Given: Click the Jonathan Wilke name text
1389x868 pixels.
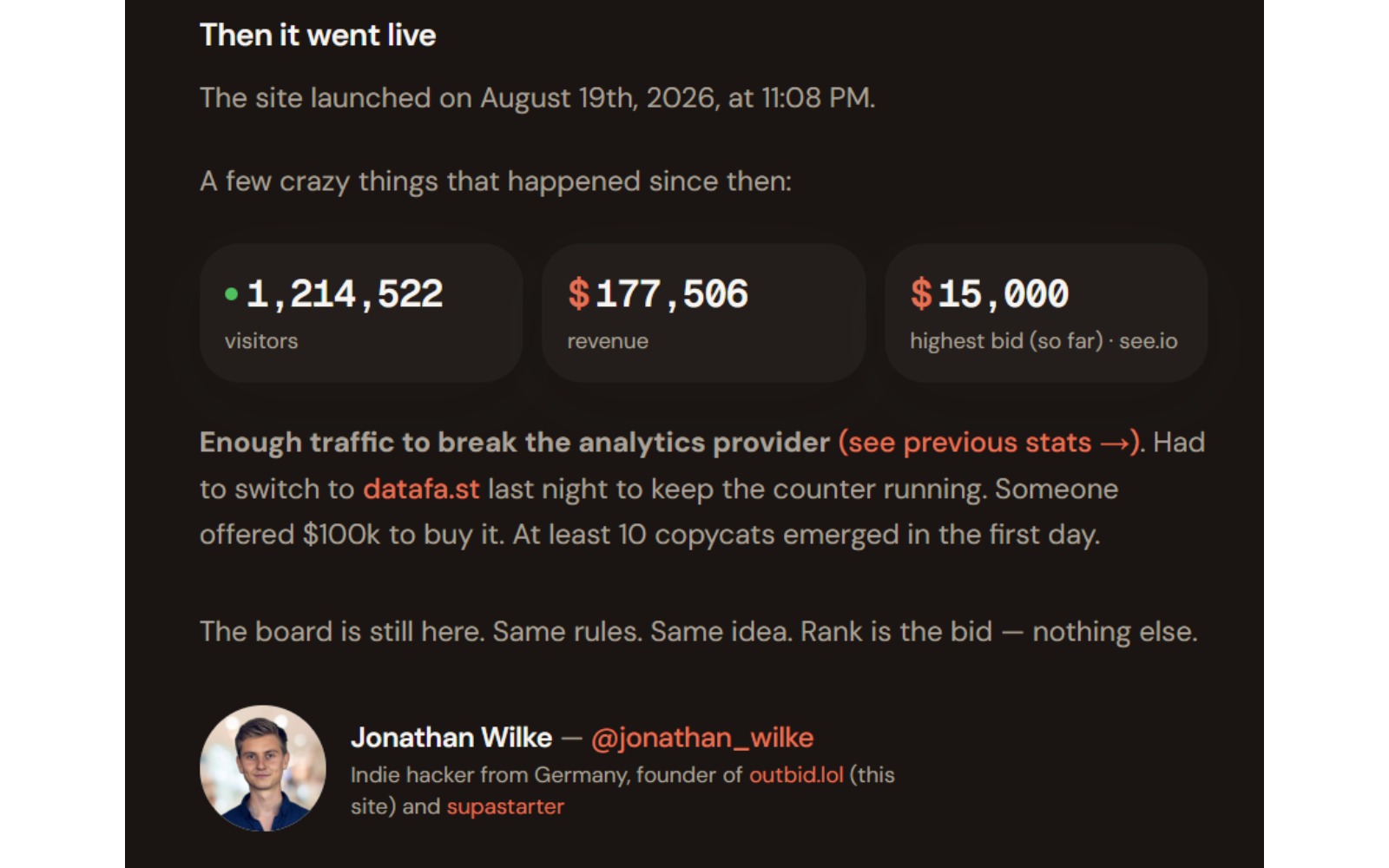Looking at the screenshot, I should pyautogui.click(x=451, y=738).
